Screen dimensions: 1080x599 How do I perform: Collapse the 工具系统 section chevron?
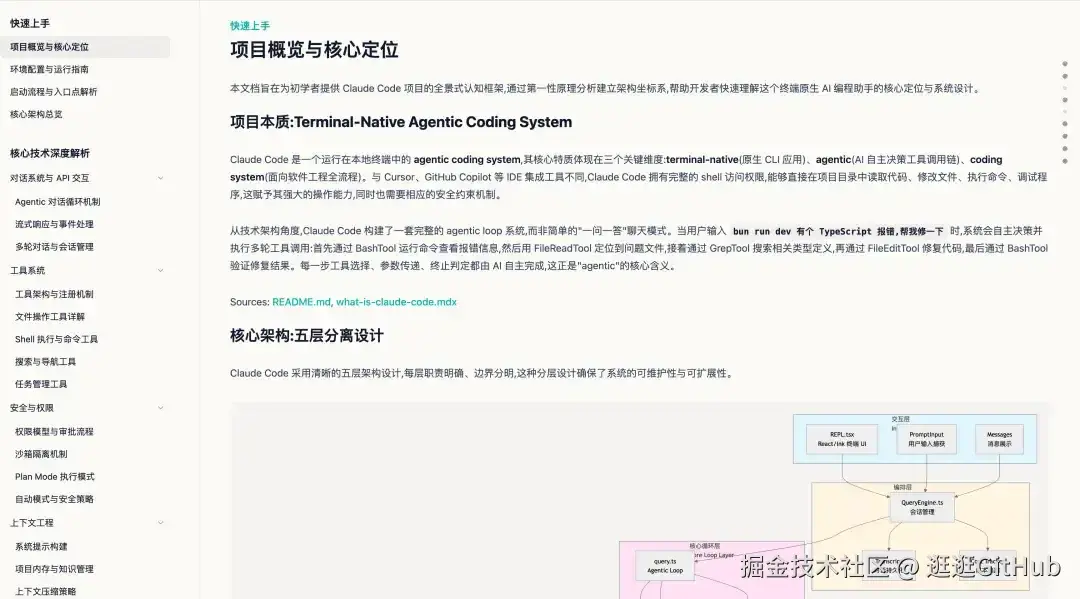coord(160,271)
